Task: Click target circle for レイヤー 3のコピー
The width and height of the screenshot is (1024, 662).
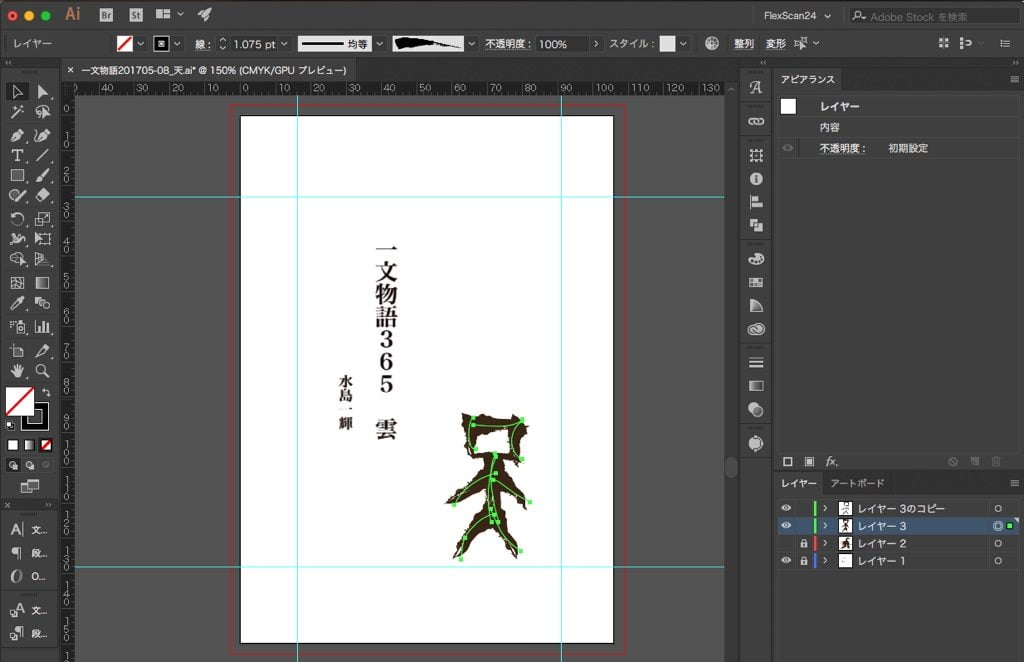Action: (998, 508)
